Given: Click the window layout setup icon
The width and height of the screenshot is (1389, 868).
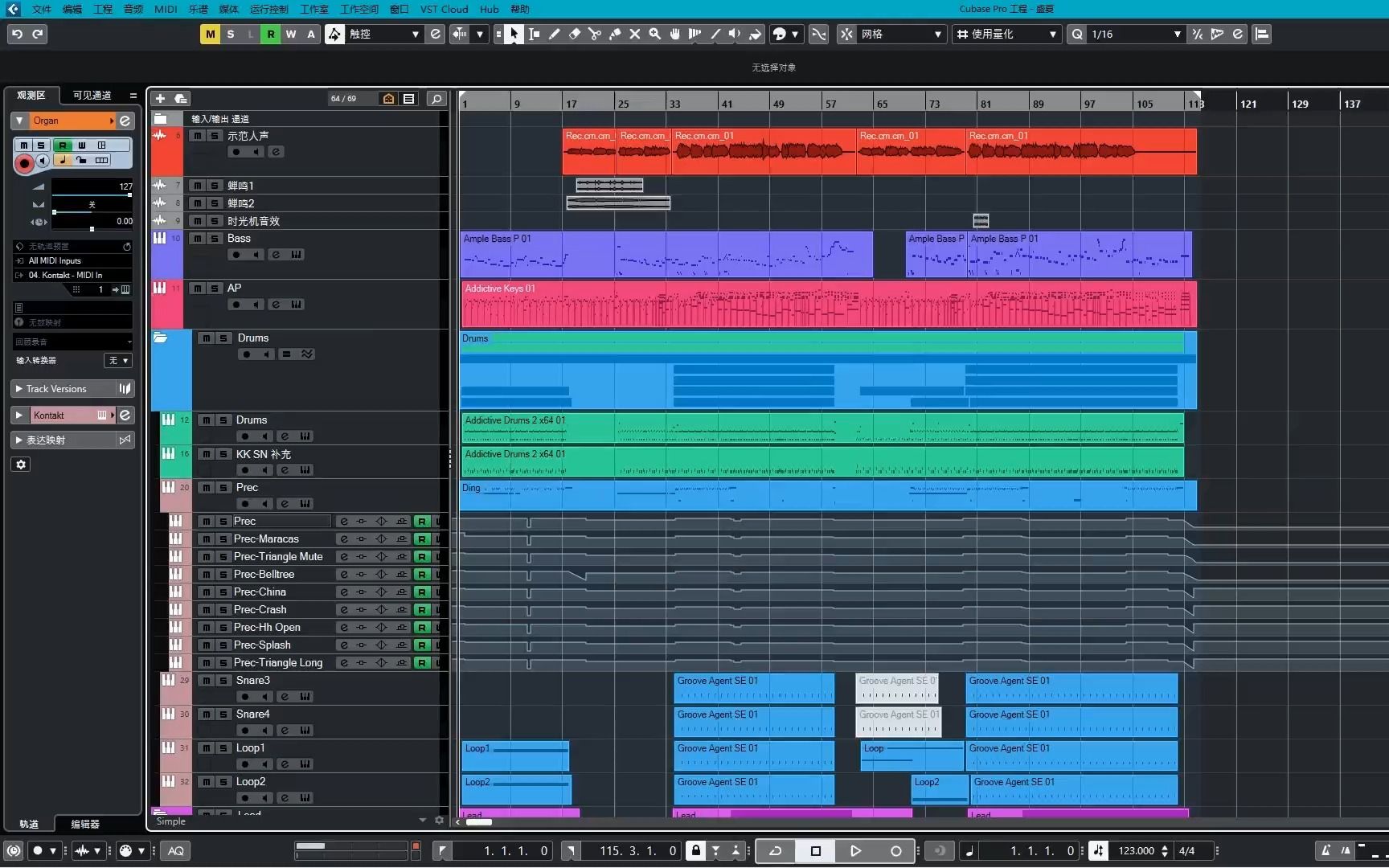Looking at the screenshot, I should coord(1262,34).
